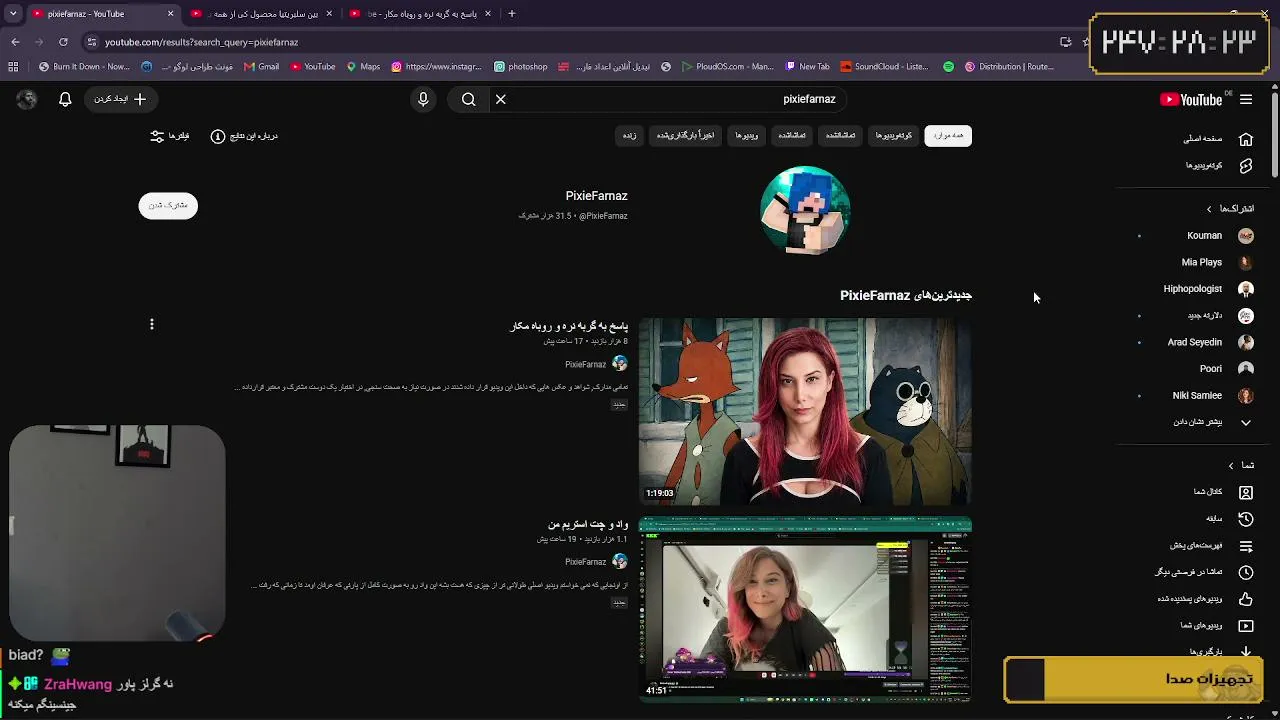Open the first video's three-dot menu

(152, 324)
